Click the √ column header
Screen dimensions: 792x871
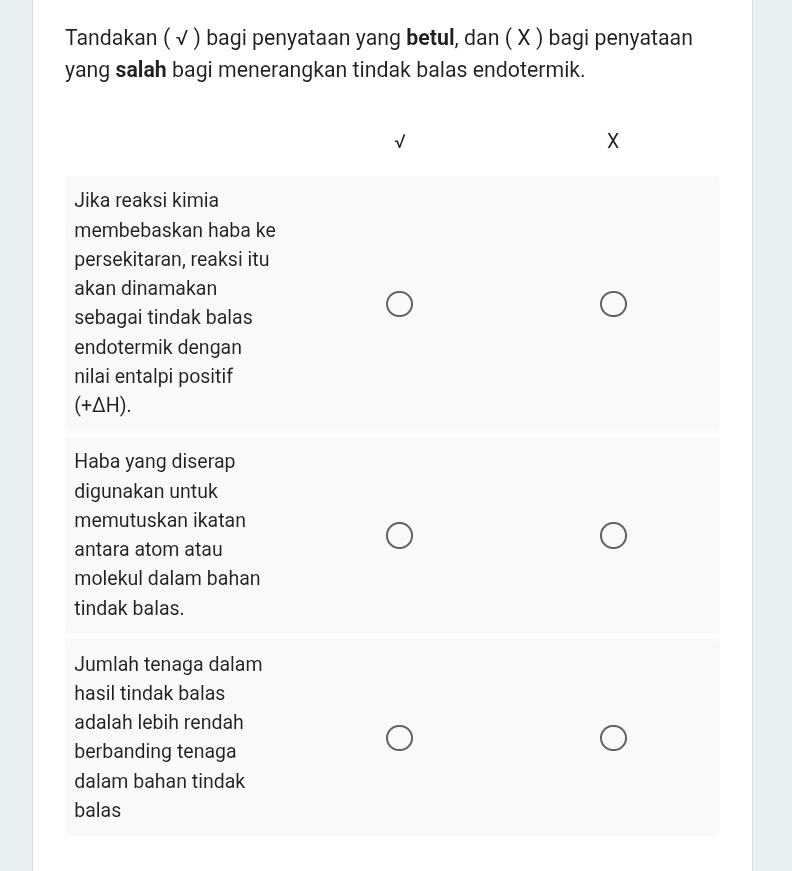point(399,142)
